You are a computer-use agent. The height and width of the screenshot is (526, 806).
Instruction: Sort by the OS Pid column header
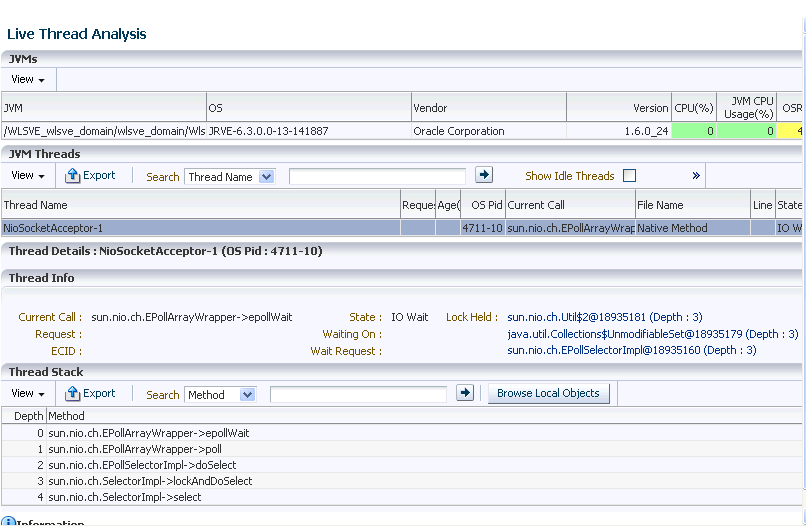click(x=483, y=205)
